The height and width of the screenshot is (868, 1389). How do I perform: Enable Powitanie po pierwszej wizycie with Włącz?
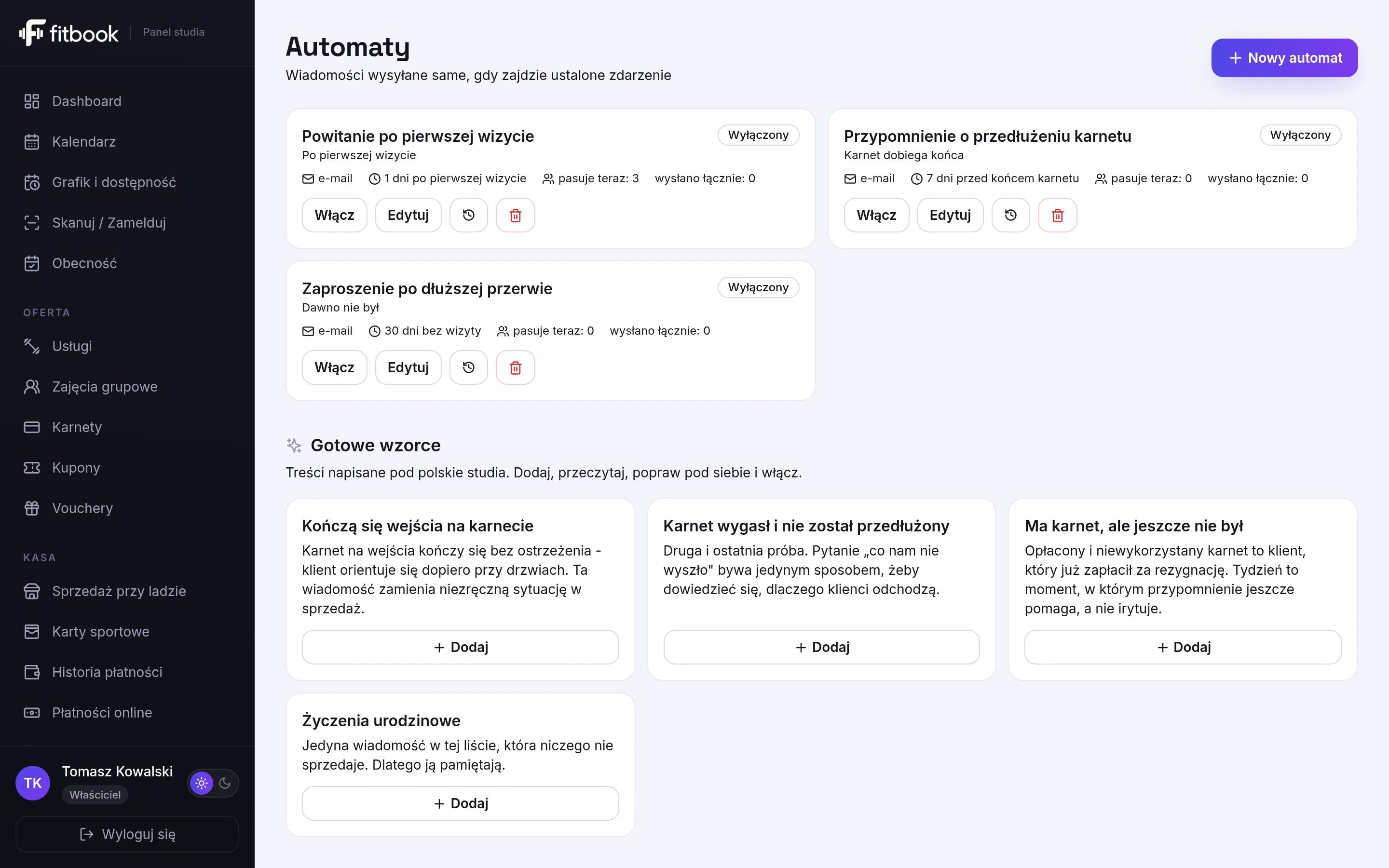(x=335, y=215)
